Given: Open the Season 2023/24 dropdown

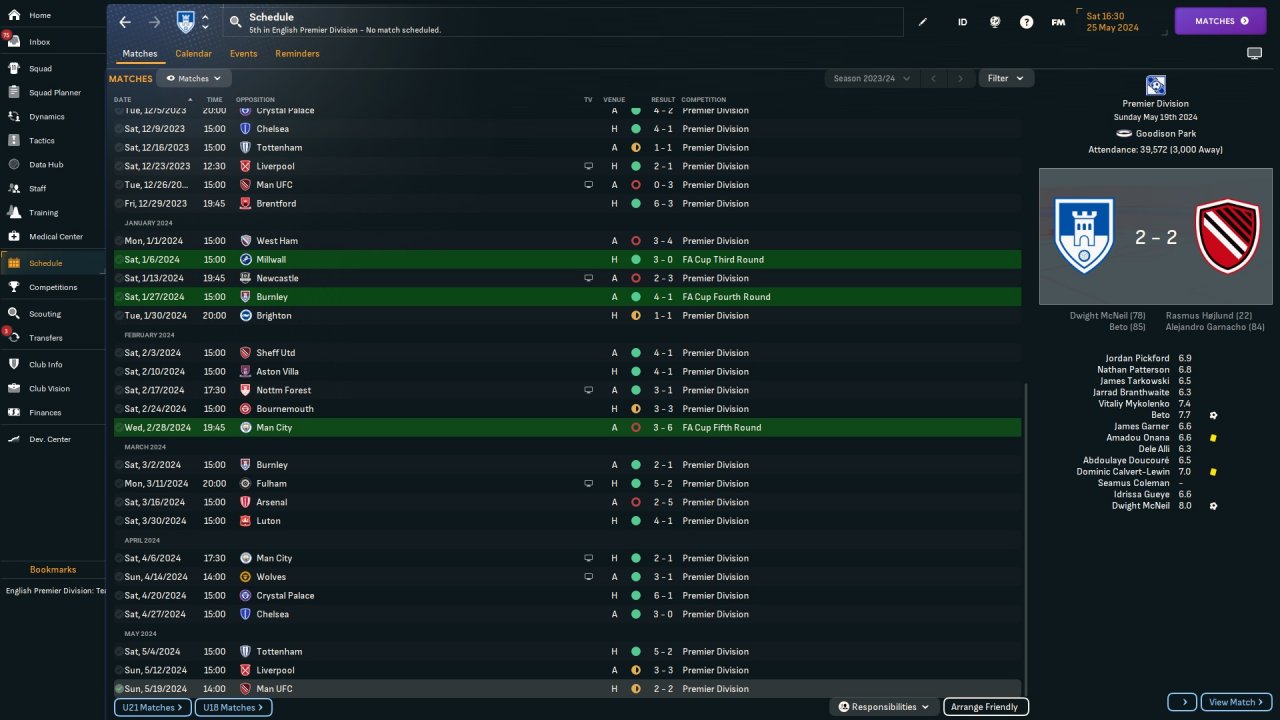Looking at the screenshot, I should [x=870, y=78].
